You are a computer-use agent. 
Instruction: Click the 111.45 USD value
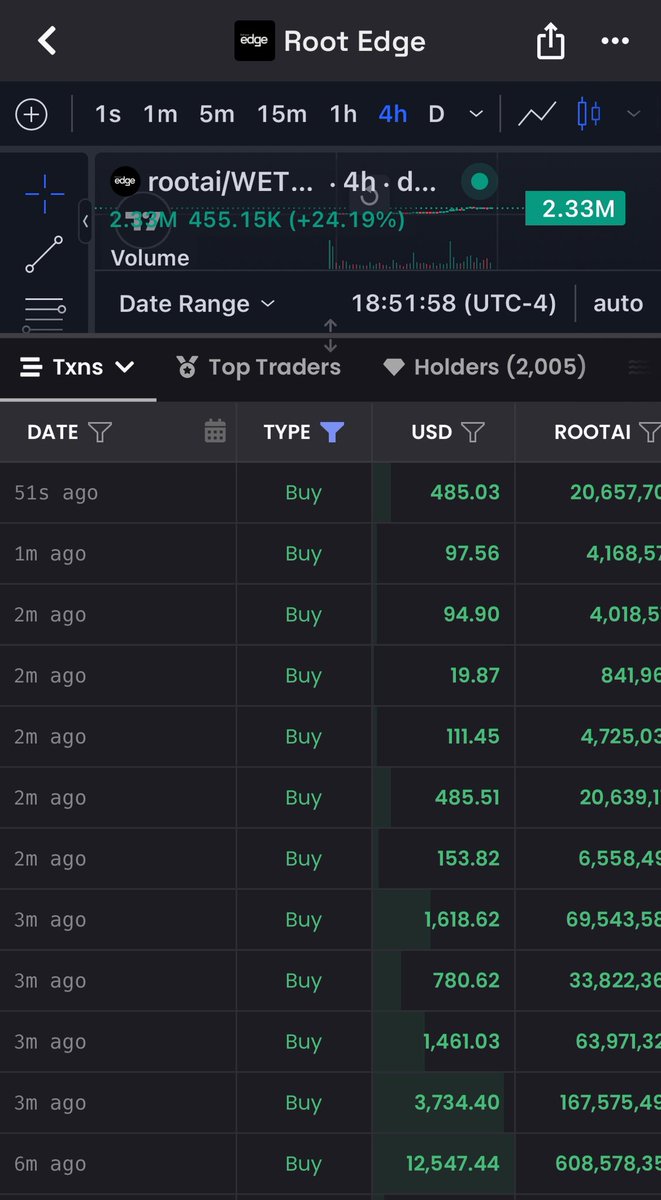point(473,736)
